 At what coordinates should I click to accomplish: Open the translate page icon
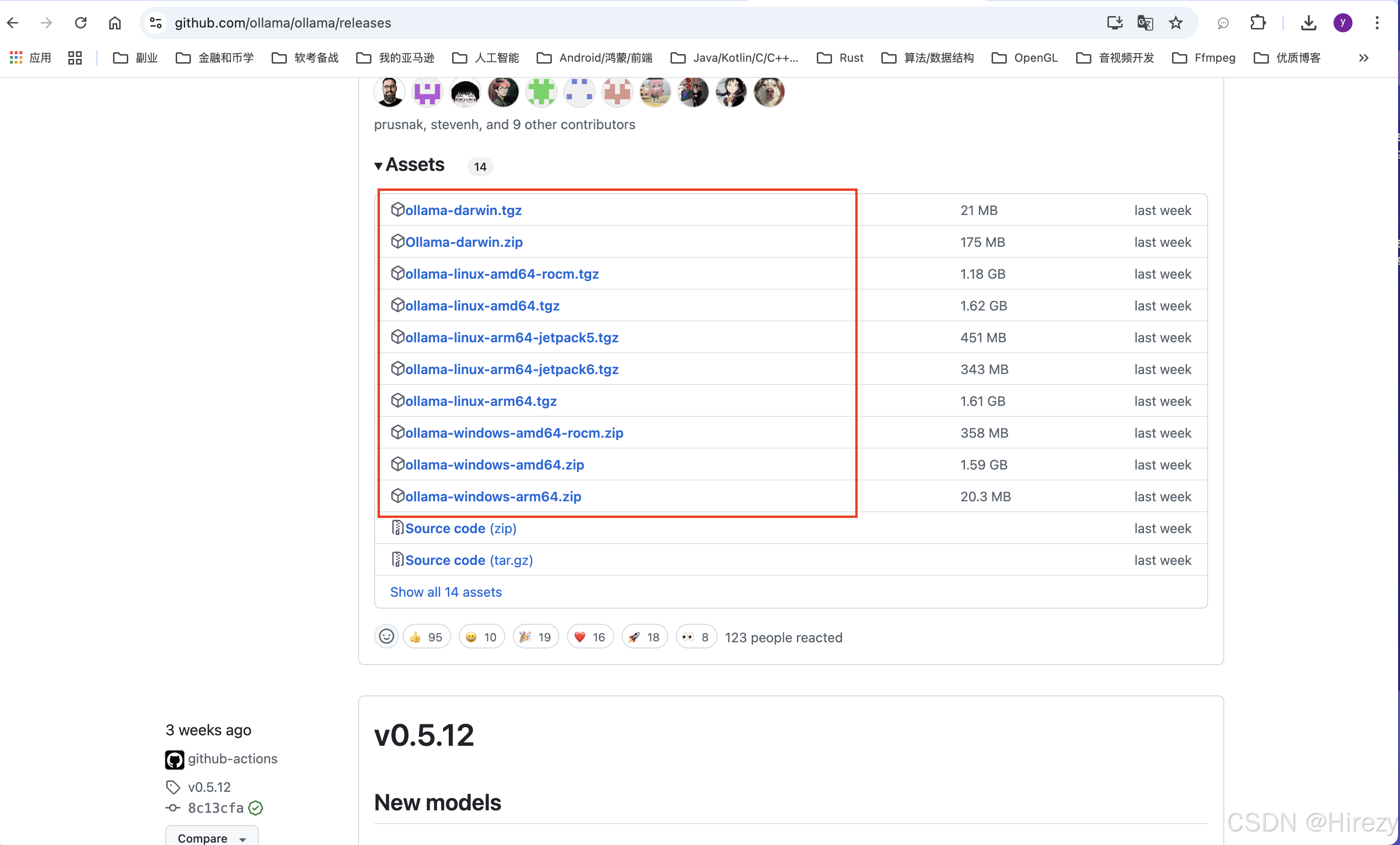point(1145,23)
